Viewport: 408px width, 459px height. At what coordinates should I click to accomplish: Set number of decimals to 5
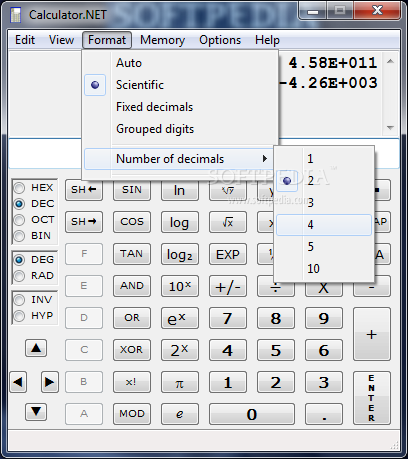pos(324,247)
